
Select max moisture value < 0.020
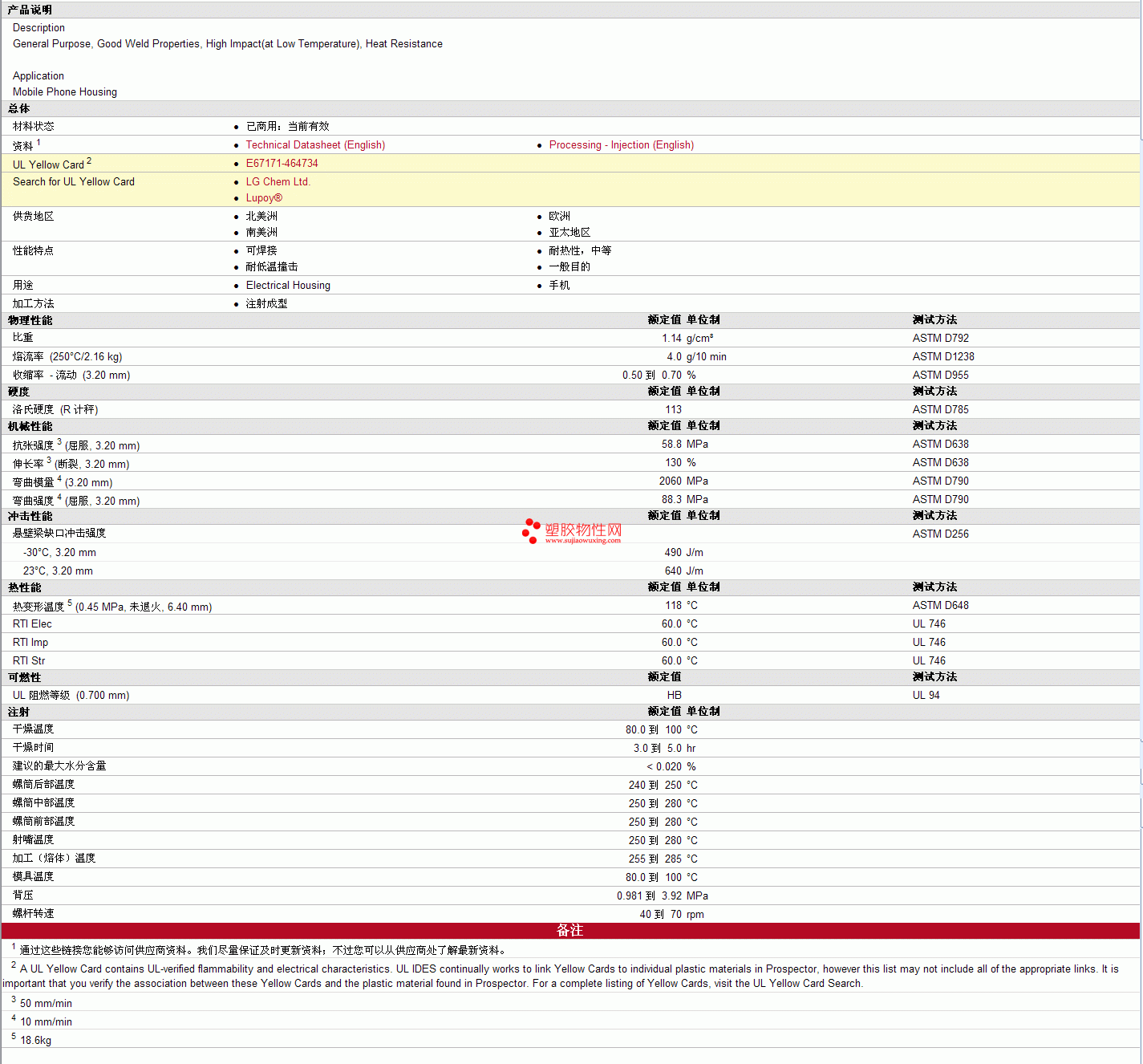coord(664,767)
